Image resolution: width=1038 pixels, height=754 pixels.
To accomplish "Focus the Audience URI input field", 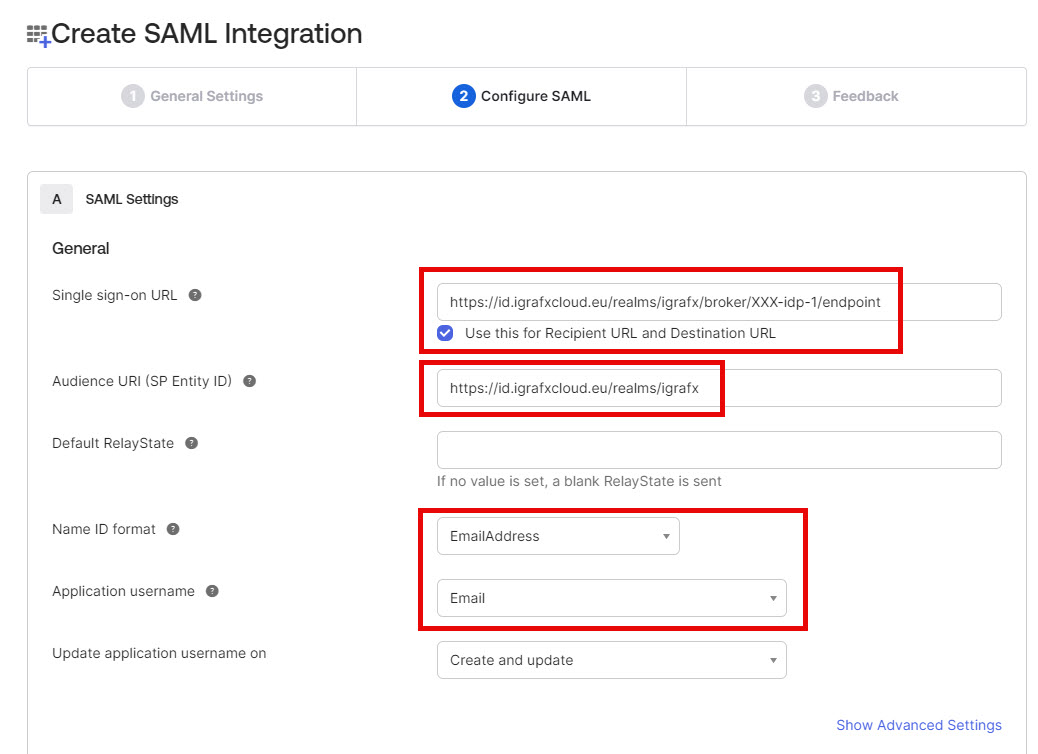I will [718, 388].
